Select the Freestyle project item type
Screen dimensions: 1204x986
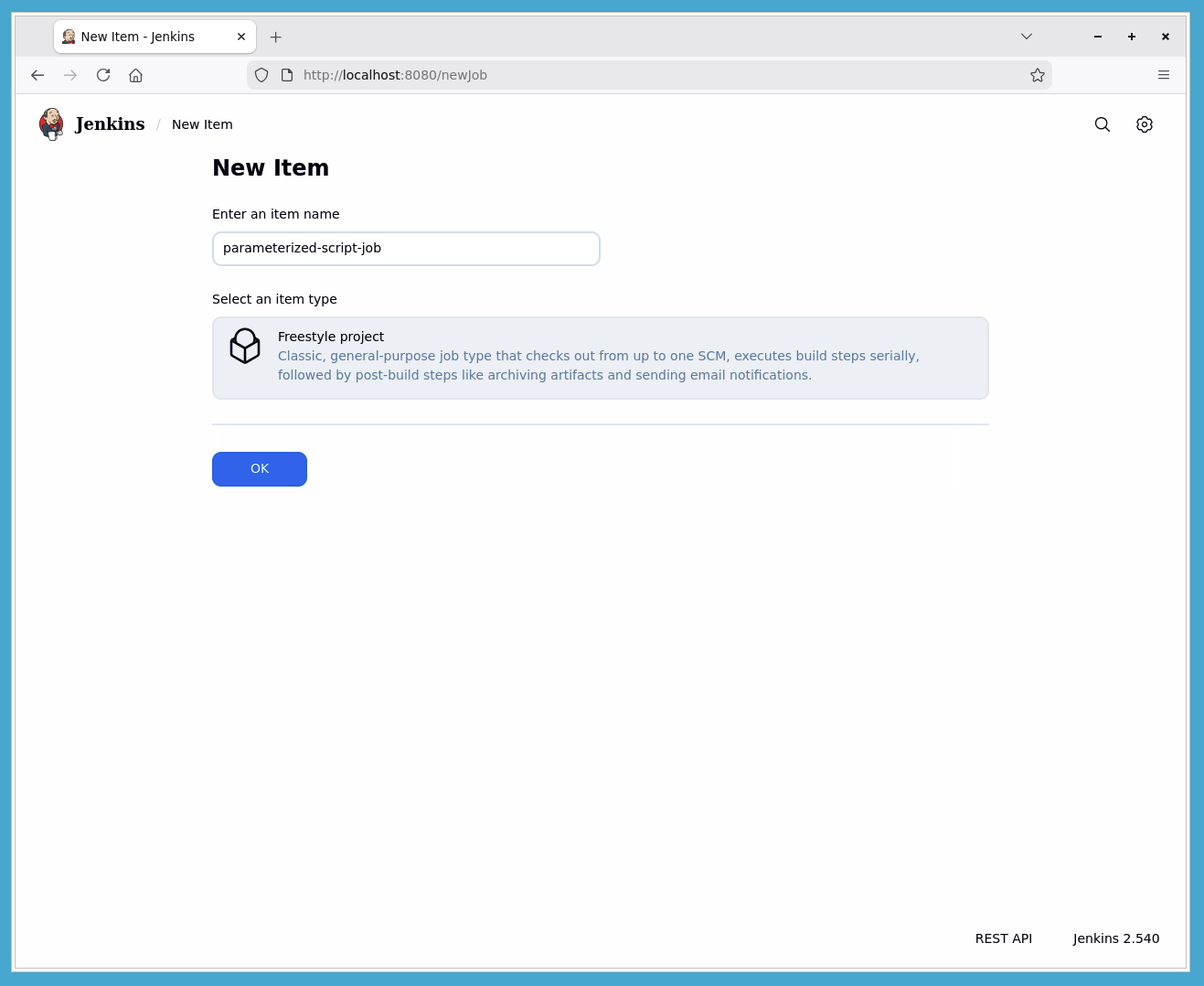600,358
